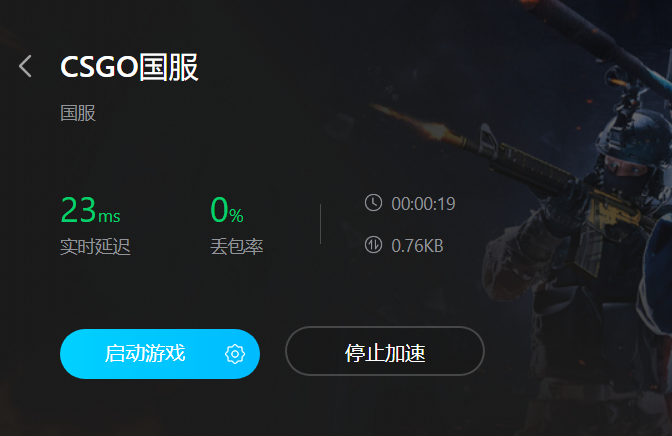The image size is (672, 436).
Task: Click the vertical divider between the stats
Action: point(321,224)
